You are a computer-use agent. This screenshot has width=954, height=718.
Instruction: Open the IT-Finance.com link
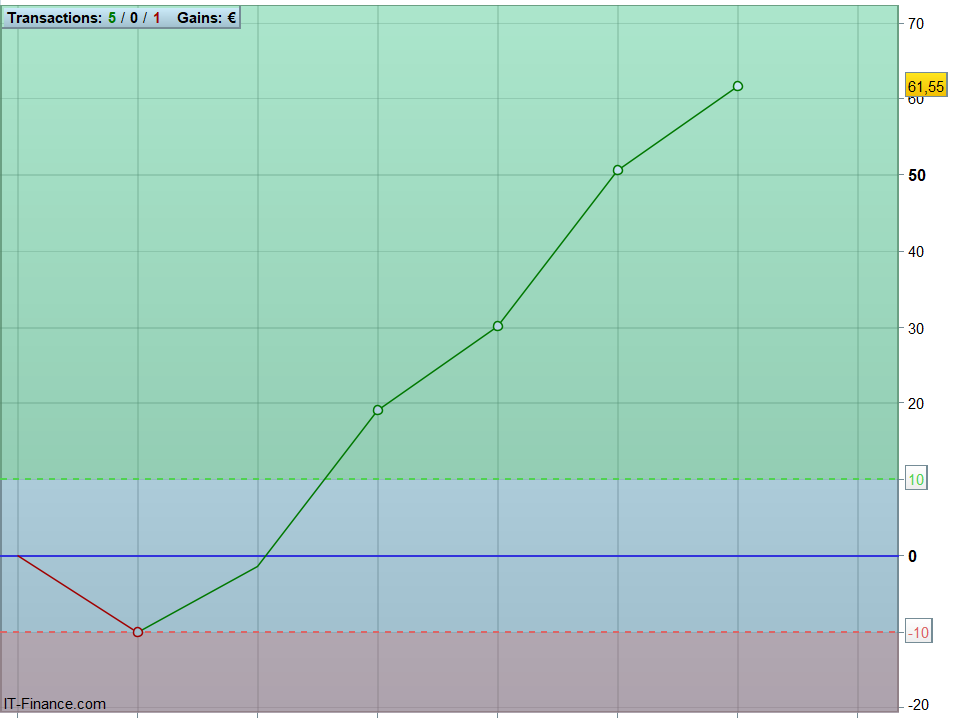tap(55, 704)
